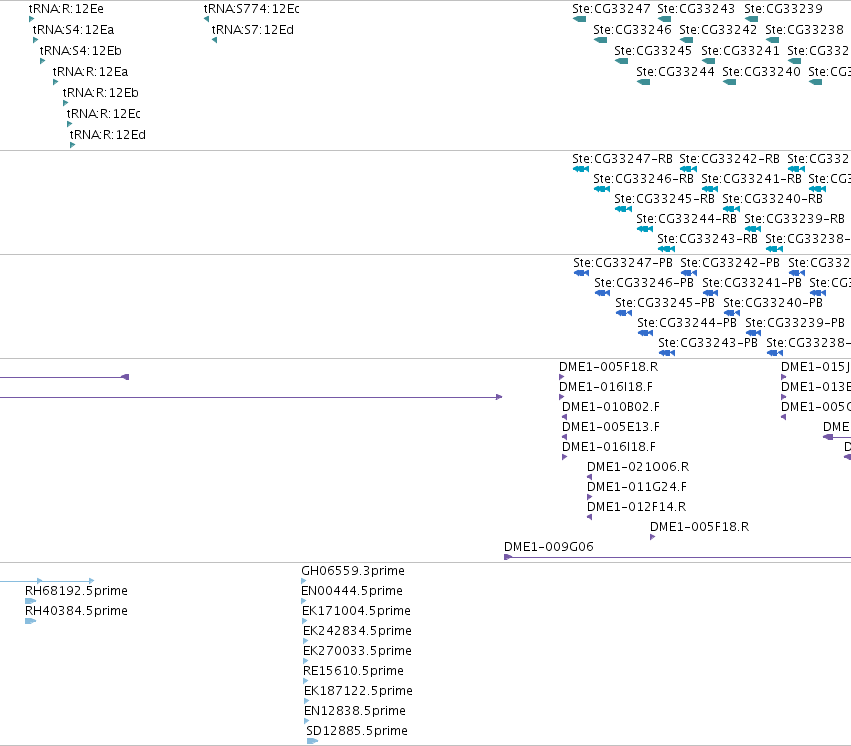Select gene label Ste:CG33247
This screenshot has width=851, height=746.
coord(611,9)
